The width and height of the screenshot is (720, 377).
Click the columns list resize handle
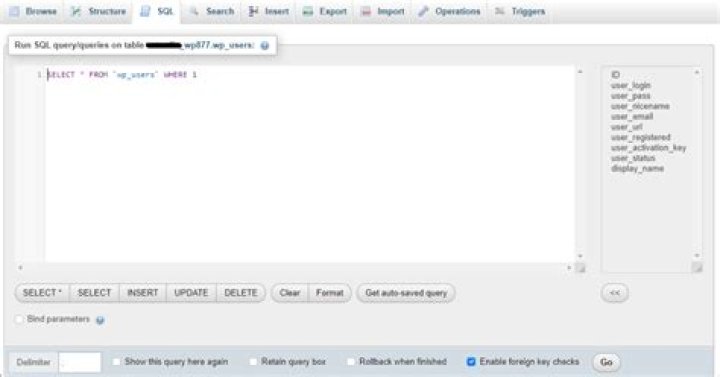pyautogui.click(x=697, y=268)
